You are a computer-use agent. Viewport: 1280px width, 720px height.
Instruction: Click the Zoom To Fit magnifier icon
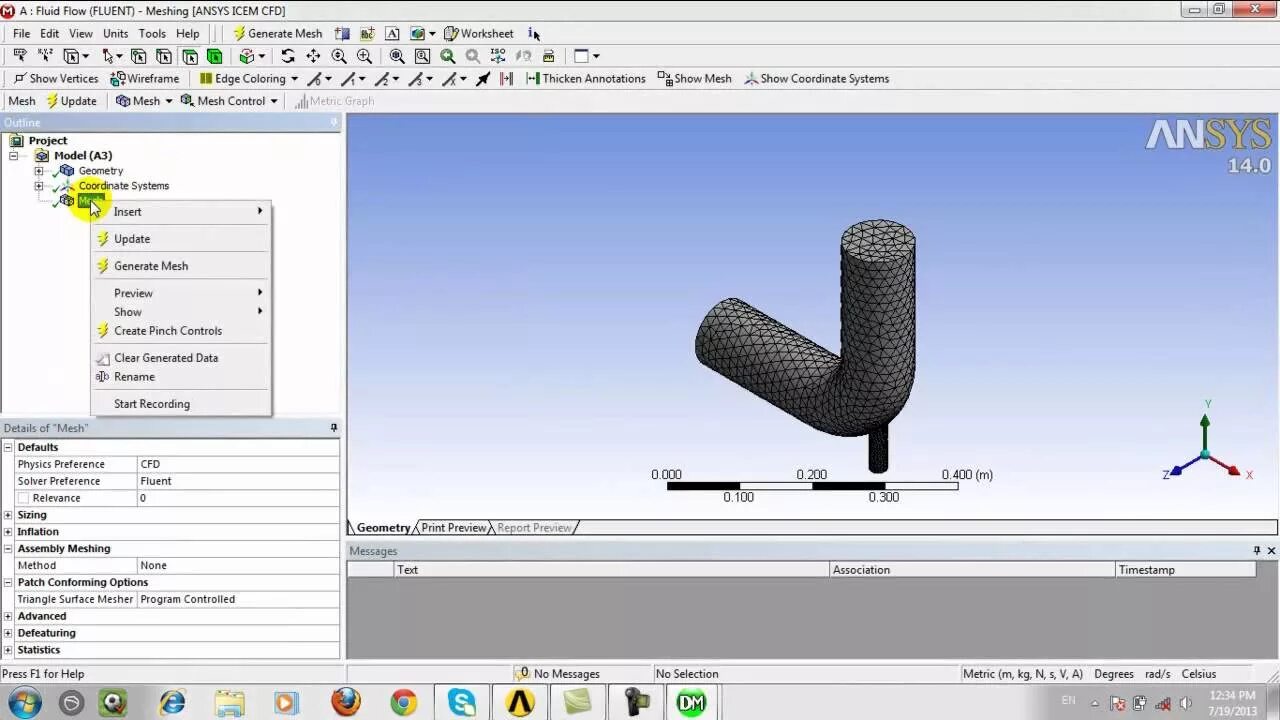(x=397, y=56)
